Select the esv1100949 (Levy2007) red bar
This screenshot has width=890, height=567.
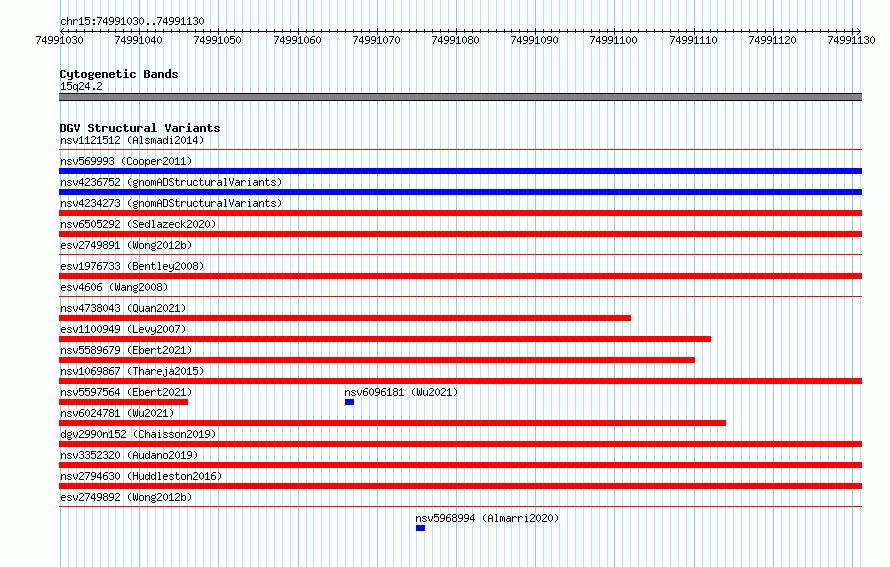pyautogui.click(x=385, y=339)
